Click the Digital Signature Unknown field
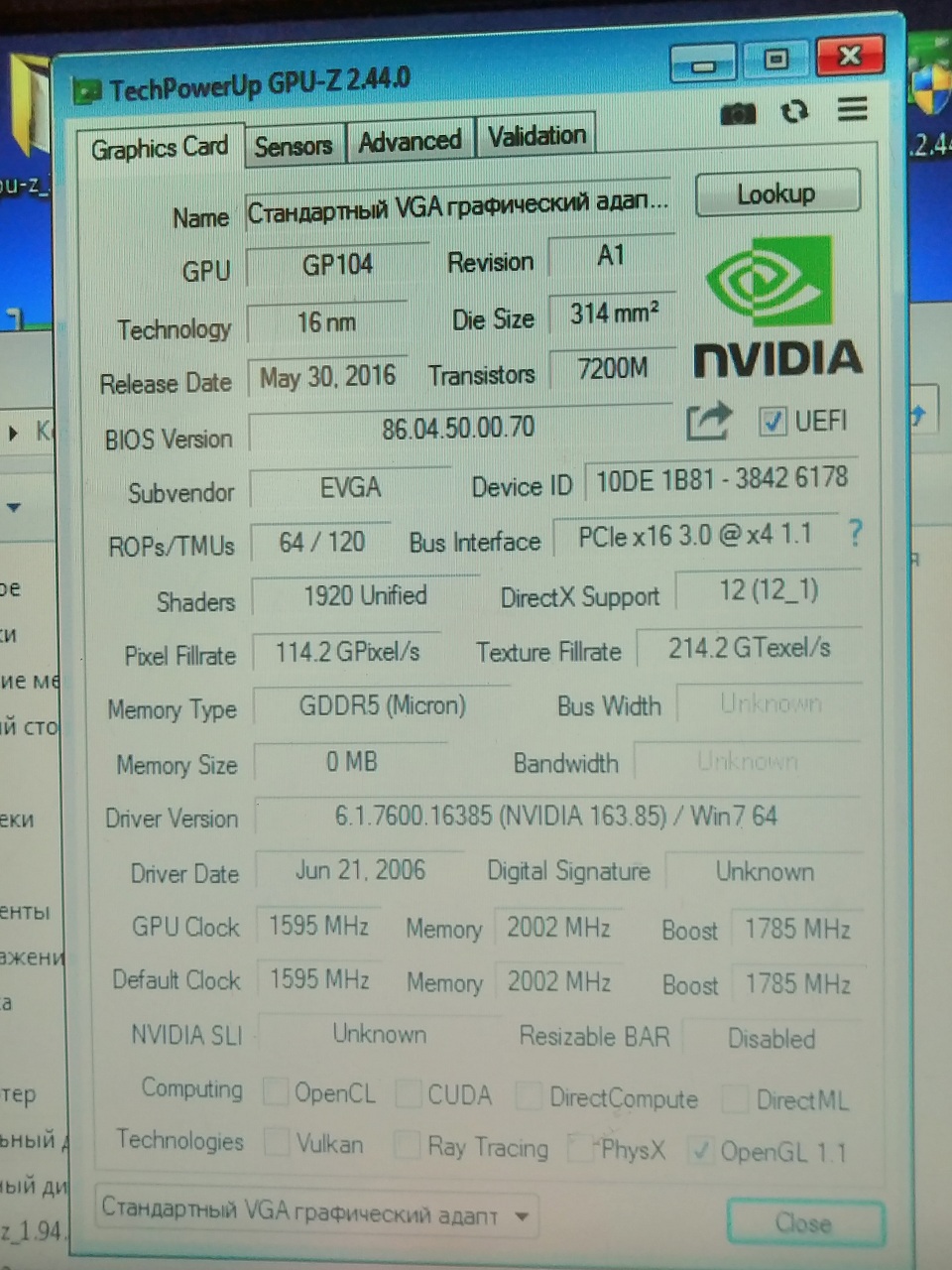This screenshot has height=1270, width=952. (x=765, y=872)
